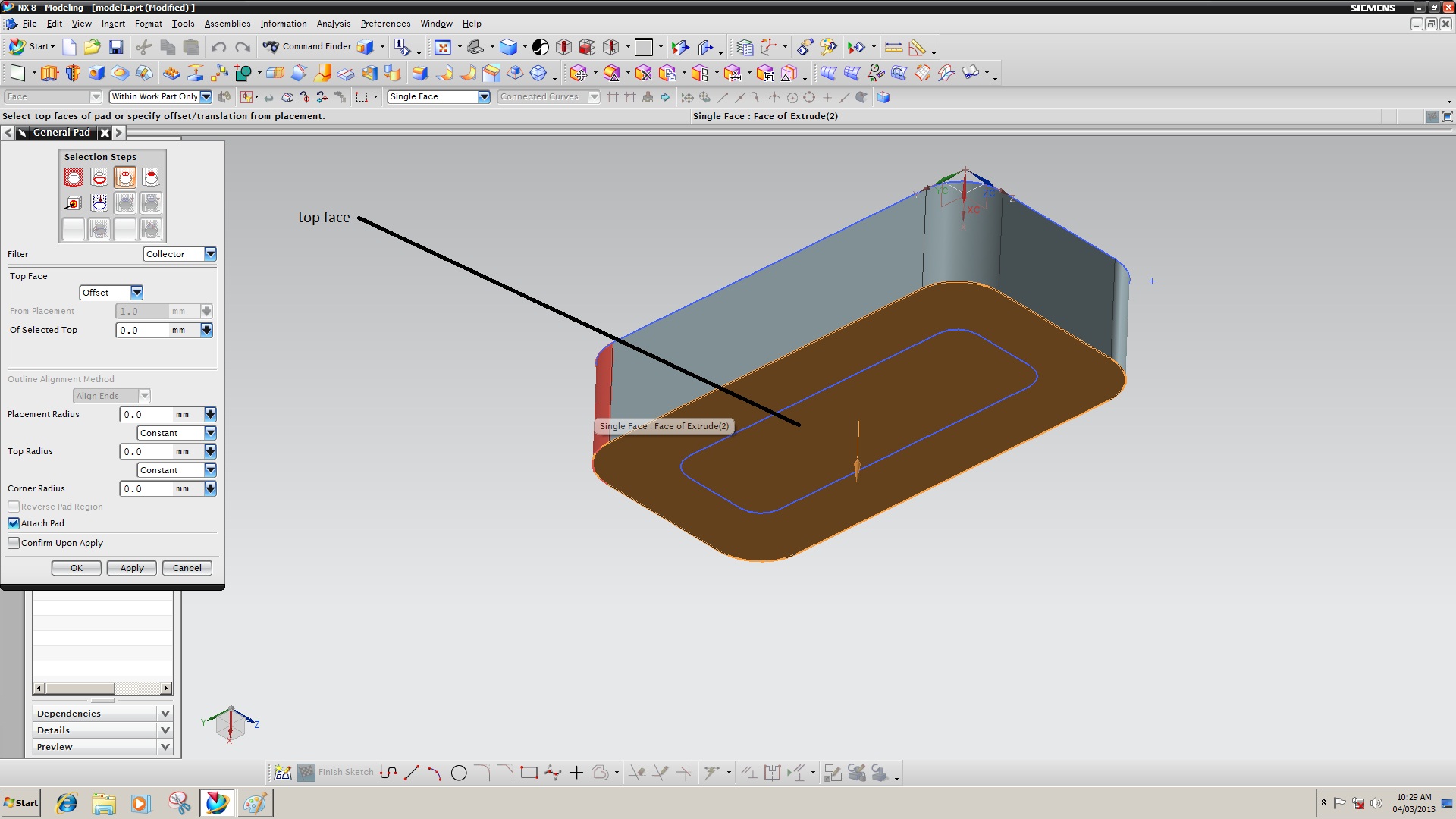Screen dimensions: 1456x819
Task: Open the Within Work Part Only dropdown
Action: [x=206, y=96]
